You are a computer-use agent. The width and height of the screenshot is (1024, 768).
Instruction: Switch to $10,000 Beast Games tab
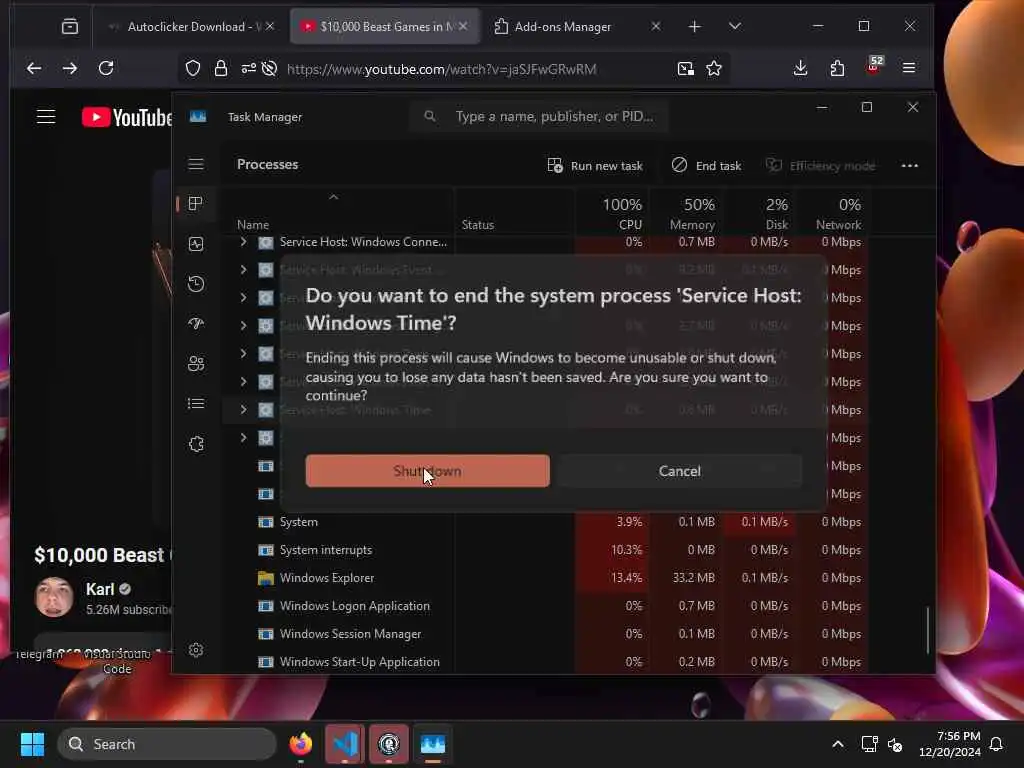pyautogui.click(x=385, y=27)
